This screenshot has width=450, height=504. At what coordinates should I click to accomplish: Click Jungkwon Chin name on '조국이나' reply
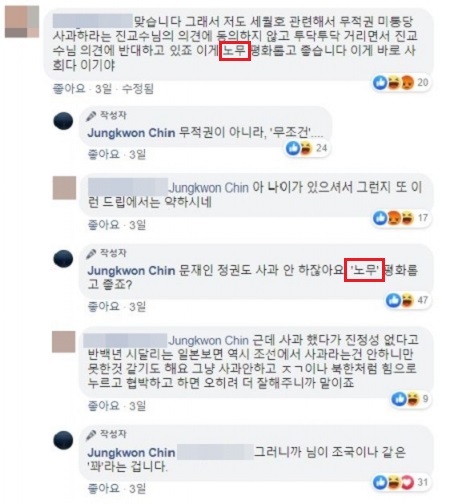click(131, 452)
